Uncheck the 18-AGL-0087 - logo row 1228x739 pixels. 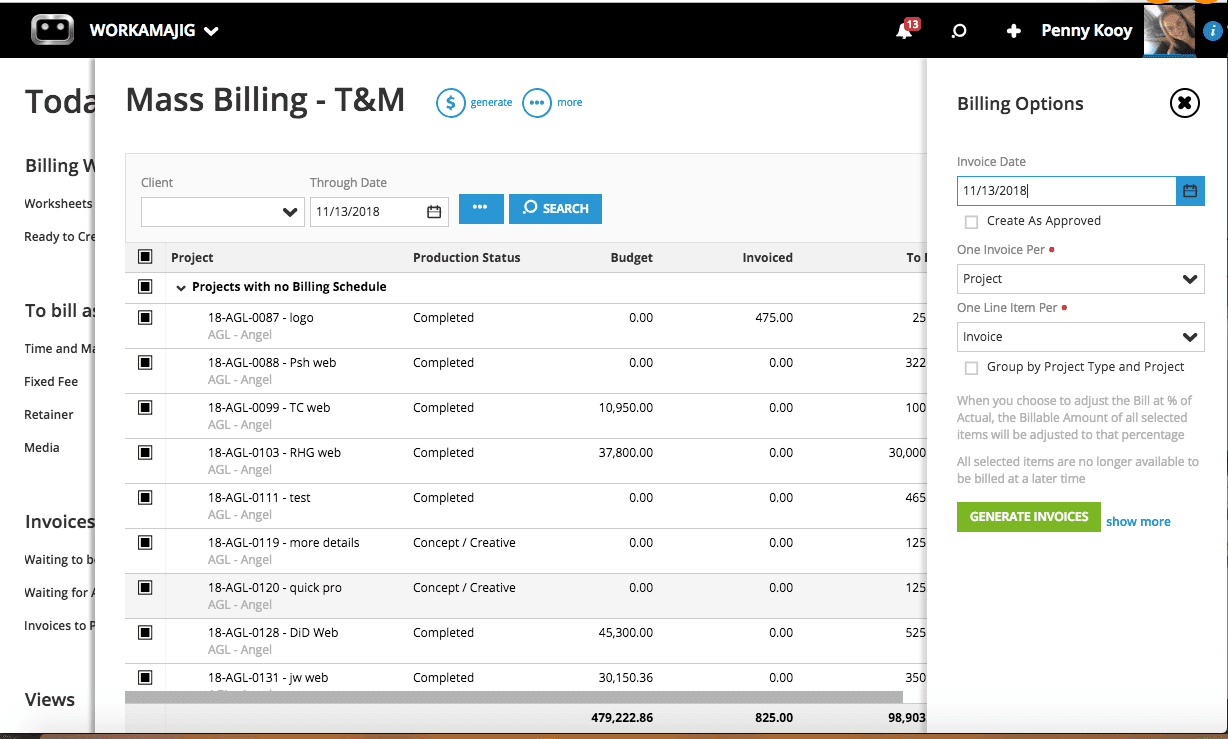[145, 317]
